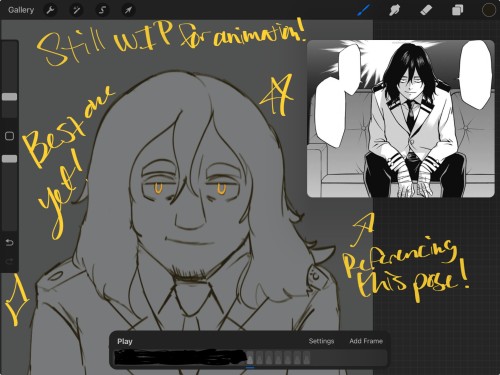Open the Layers panel

(x=457, y=10)
